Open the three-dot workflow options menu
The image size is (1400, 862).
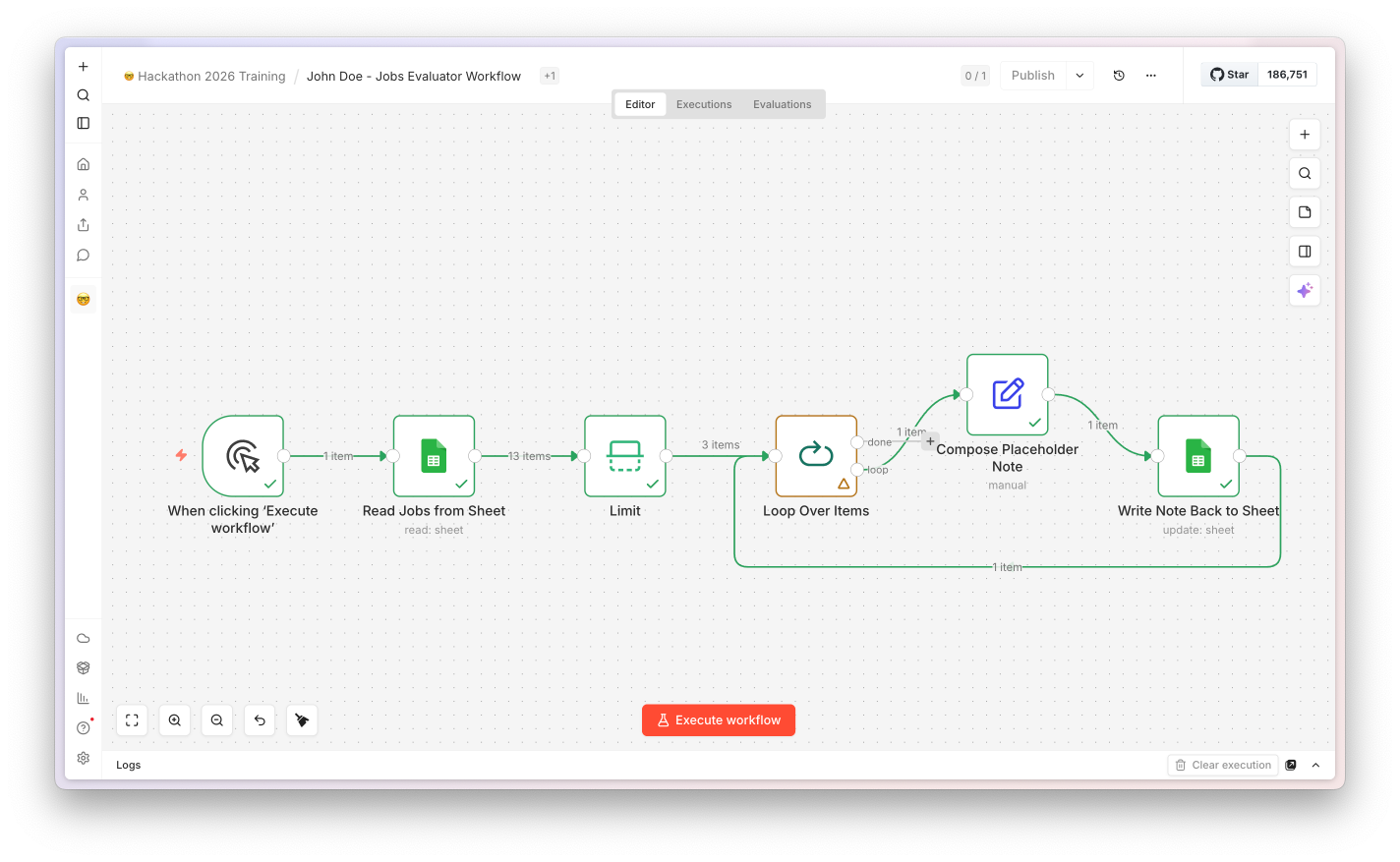tap(1151, 76)
